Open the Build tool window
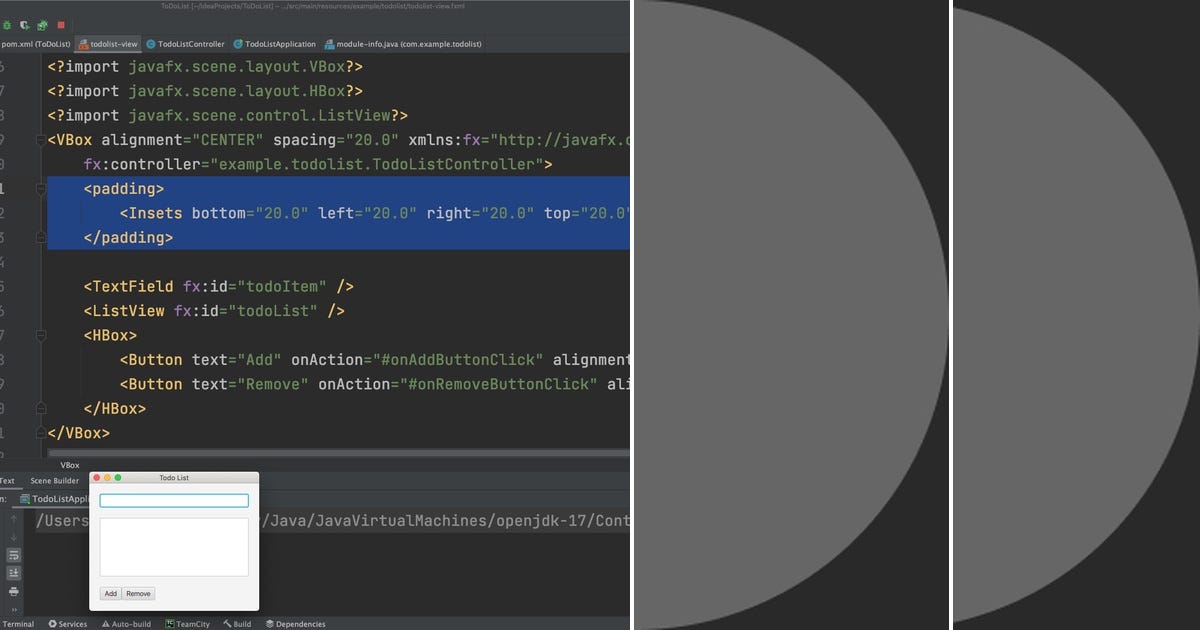Image resolution: width=1200 pixels, height=630 pixels. (238, 623)
